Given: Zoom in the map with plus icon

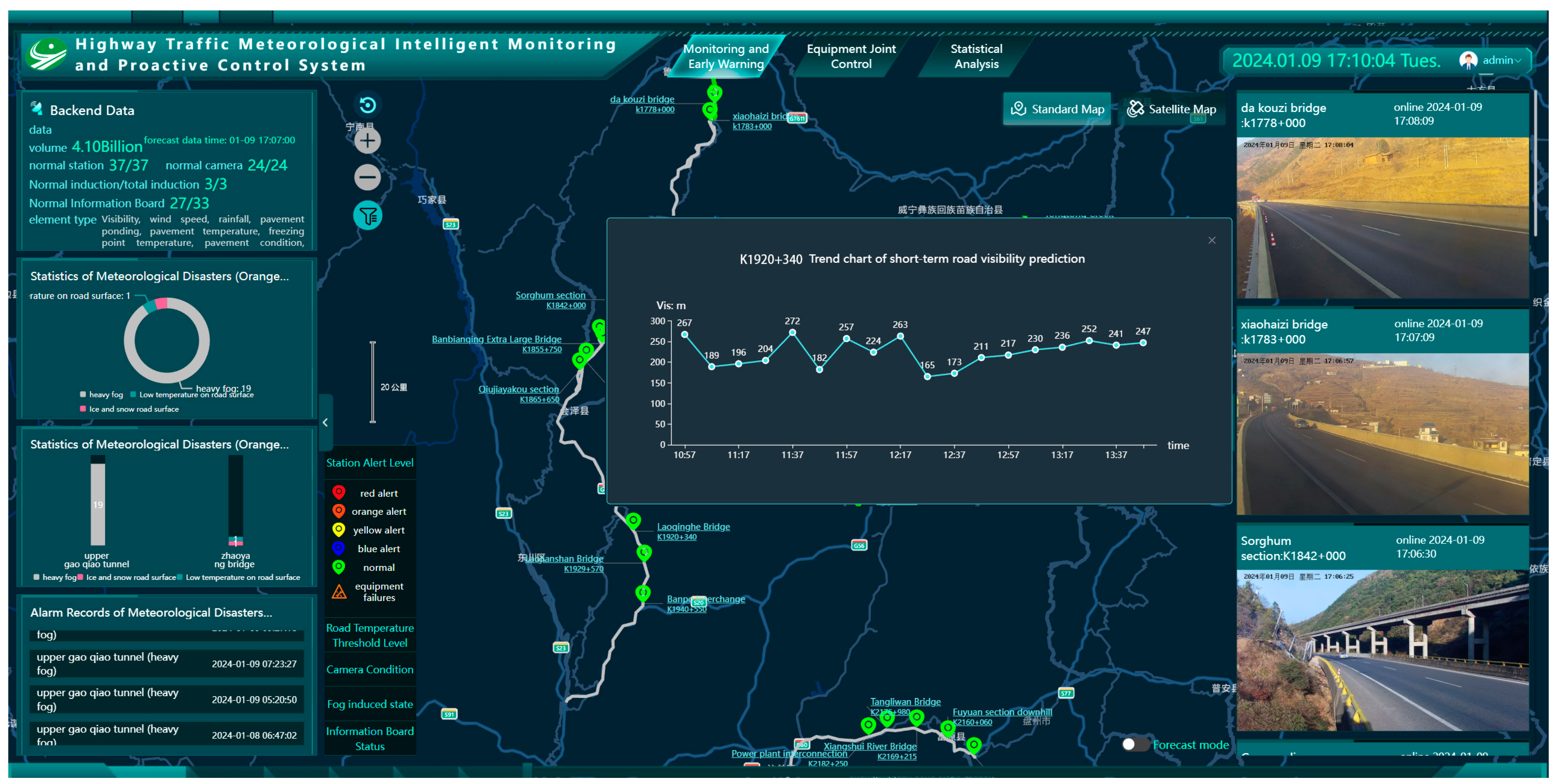Looking at the screenshot, I should pyautogui.click(x=368, y=141).
